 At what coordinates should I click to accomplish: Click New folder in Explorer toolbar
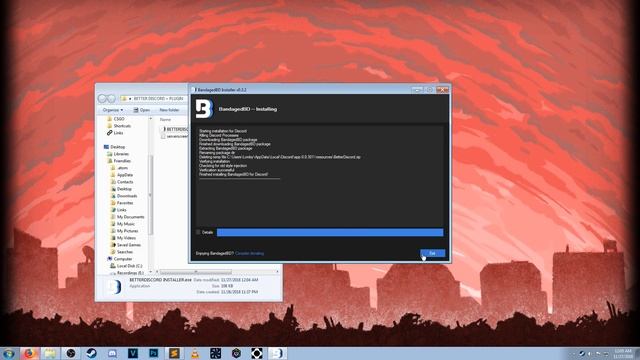point(169,110)
